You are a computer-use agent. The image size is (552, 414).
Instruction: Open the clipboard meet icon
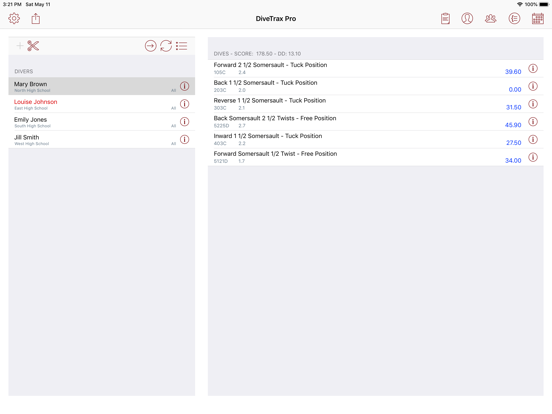point(445,18)
